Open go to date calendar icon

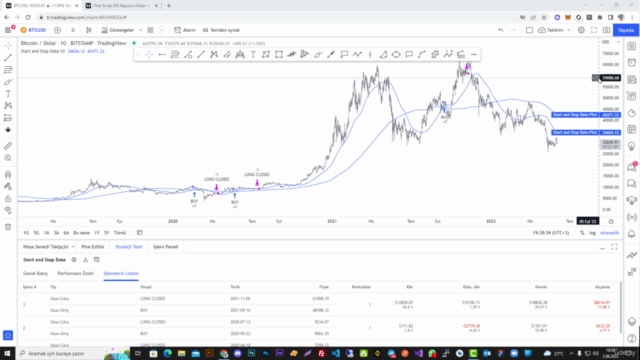[x=140, y=233]
